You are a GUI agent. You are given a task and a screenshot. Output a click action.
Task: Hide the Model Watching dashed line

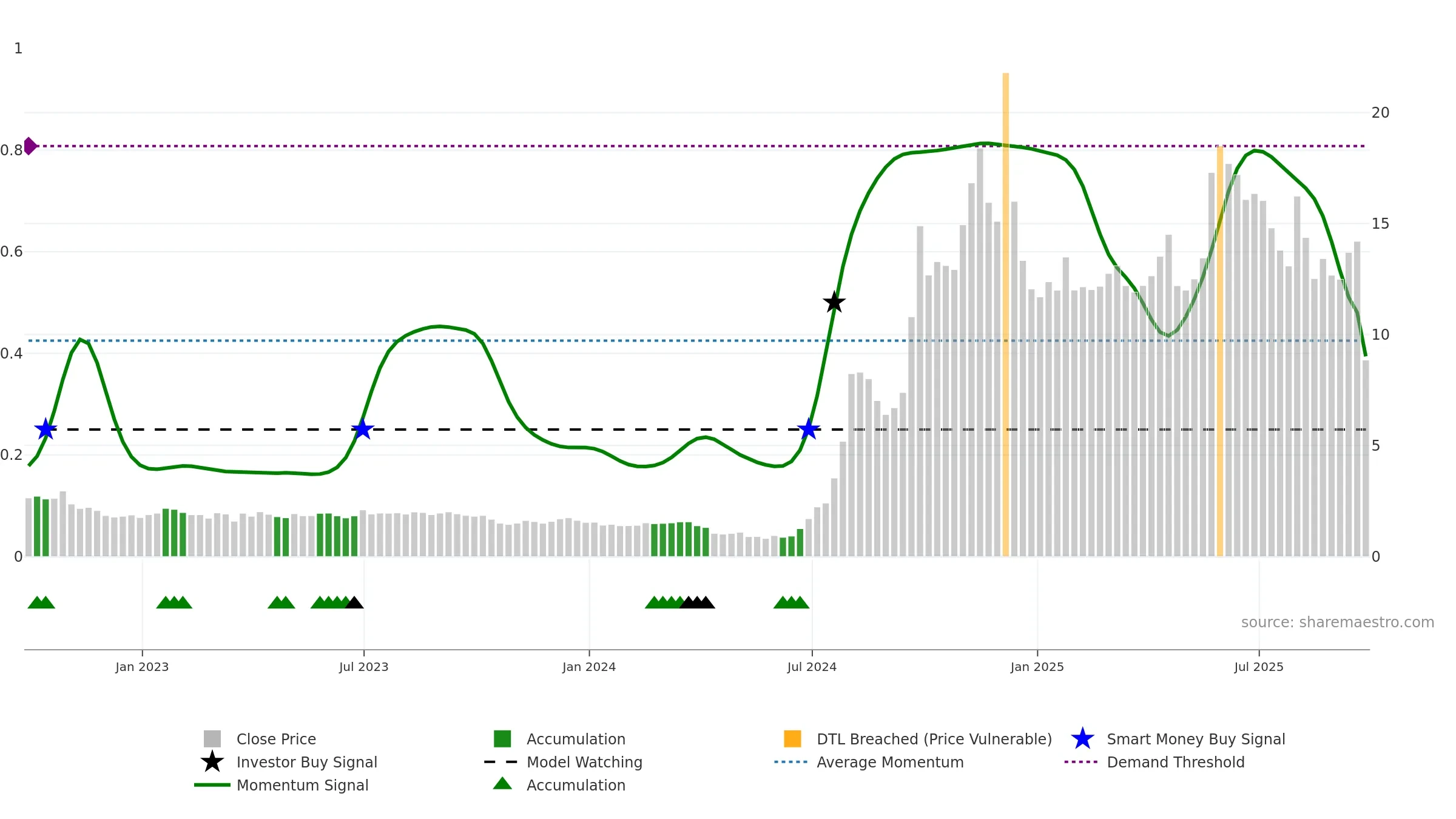584,762
